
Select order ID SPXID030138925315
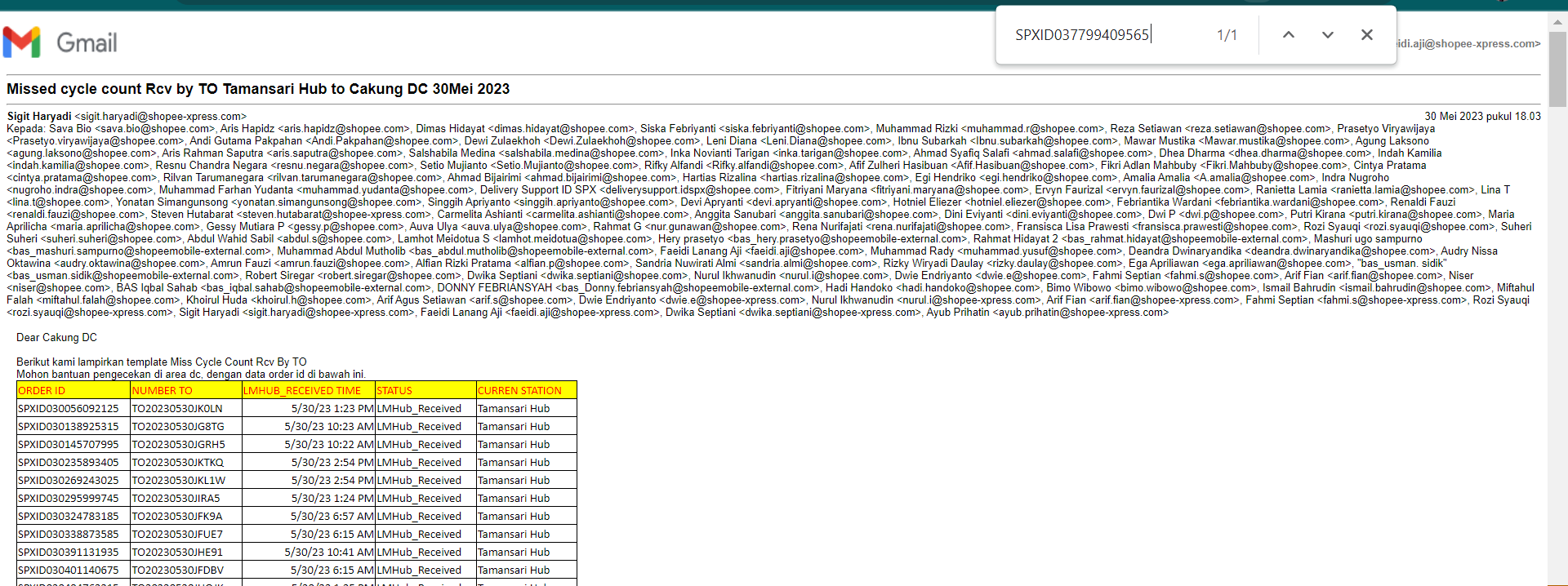[x=69, y=427]
